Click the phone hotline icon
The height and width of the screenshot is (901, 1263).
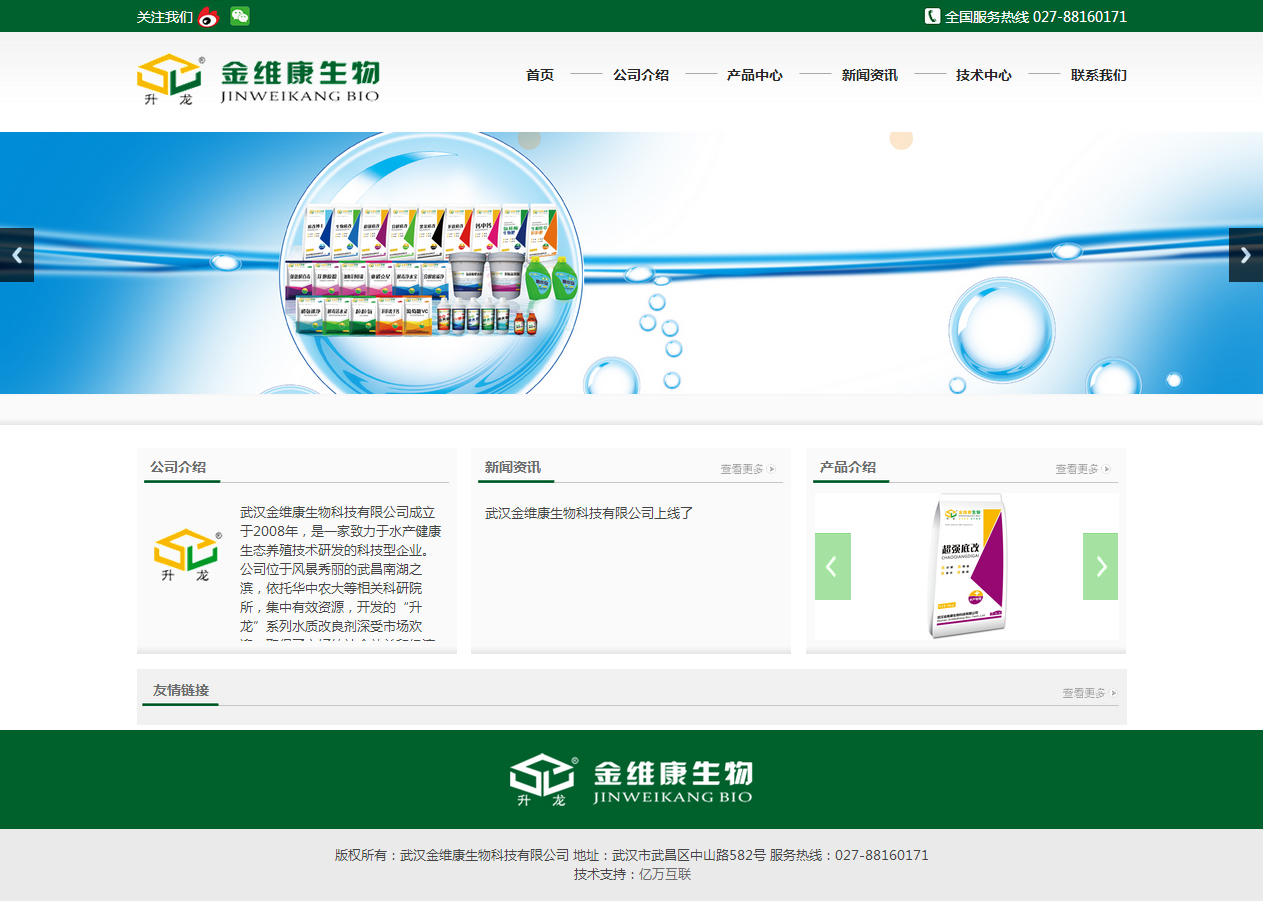point(932,16)
